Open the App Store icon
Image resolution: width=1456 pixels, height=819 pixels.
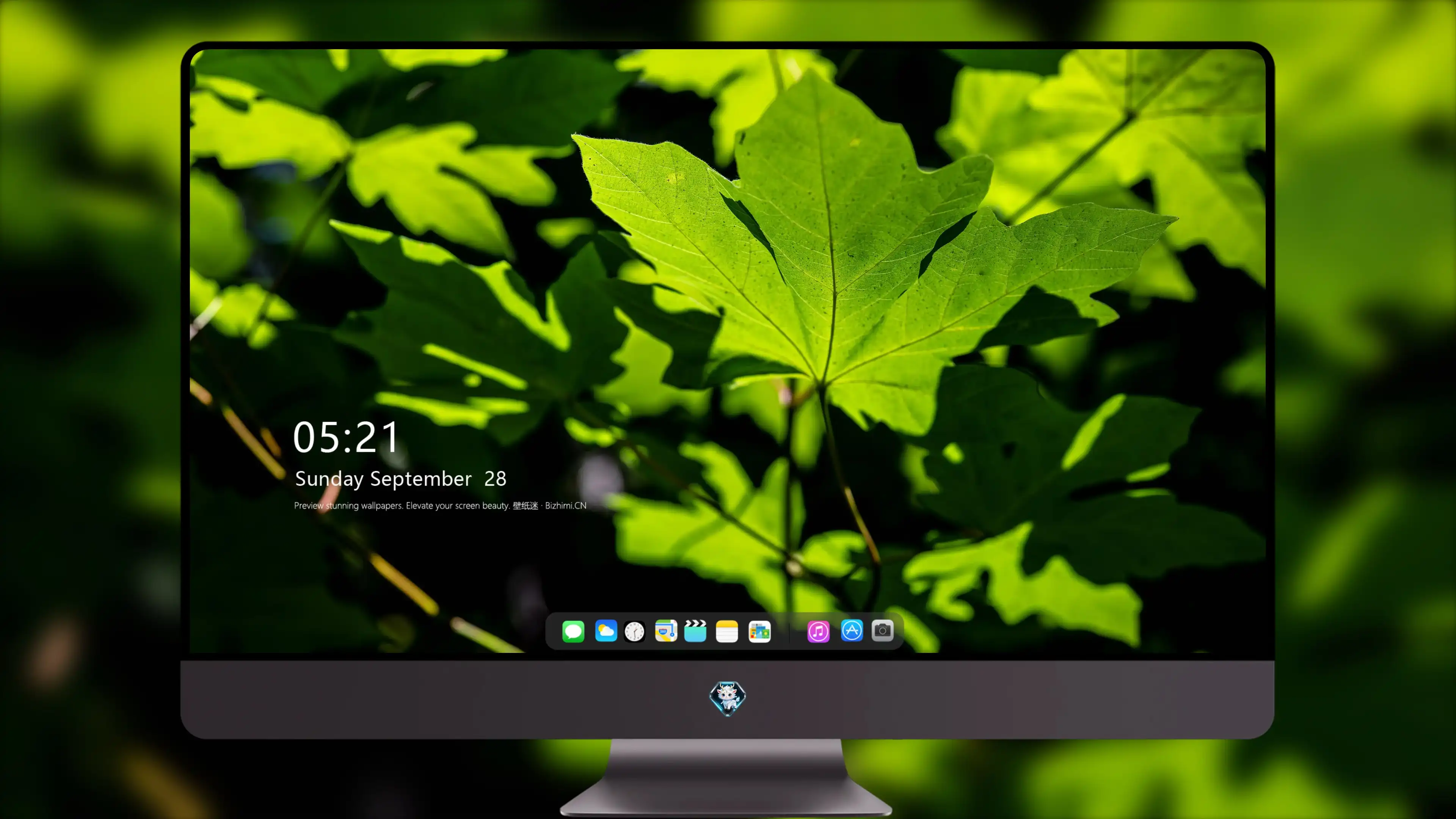click(852, 630)
